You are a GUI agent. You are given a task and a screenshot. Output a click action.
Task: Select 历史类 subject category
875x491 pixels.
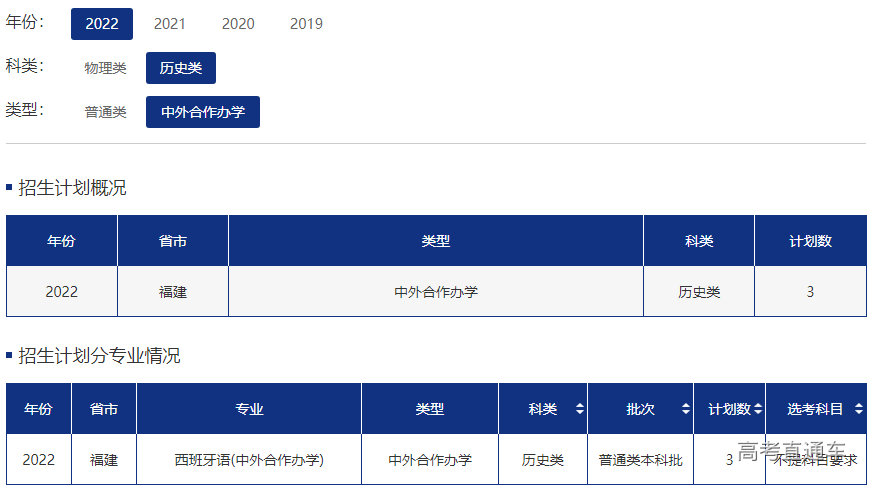pyautogui.click(x=181, y=68)
